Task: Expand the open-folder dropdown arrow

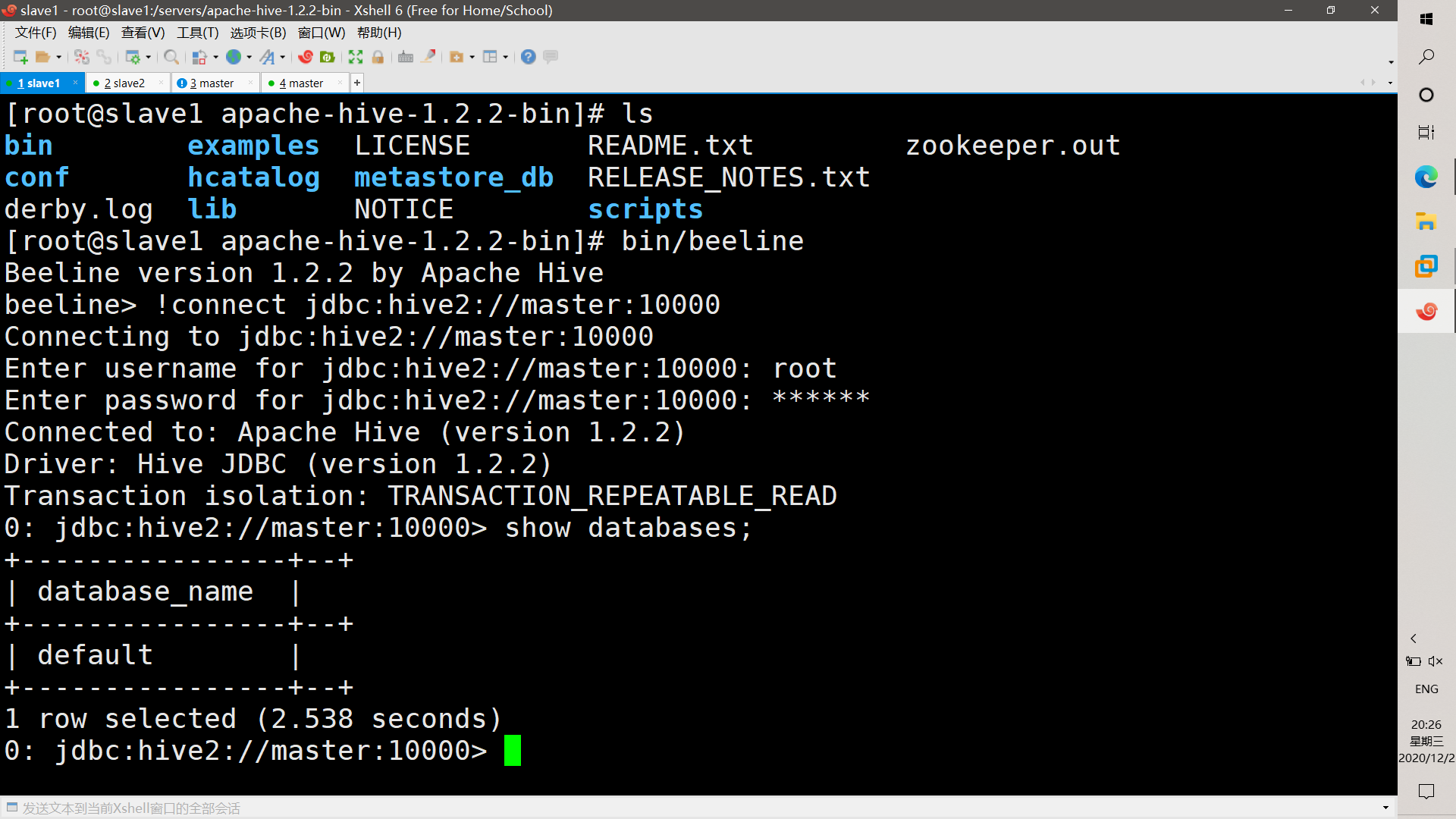Action: [58, 57]
